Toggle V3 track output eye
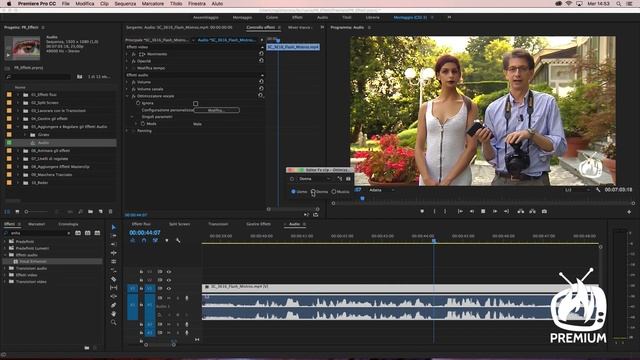The width and height of the screenshot is (640, 360). (169, 271)
